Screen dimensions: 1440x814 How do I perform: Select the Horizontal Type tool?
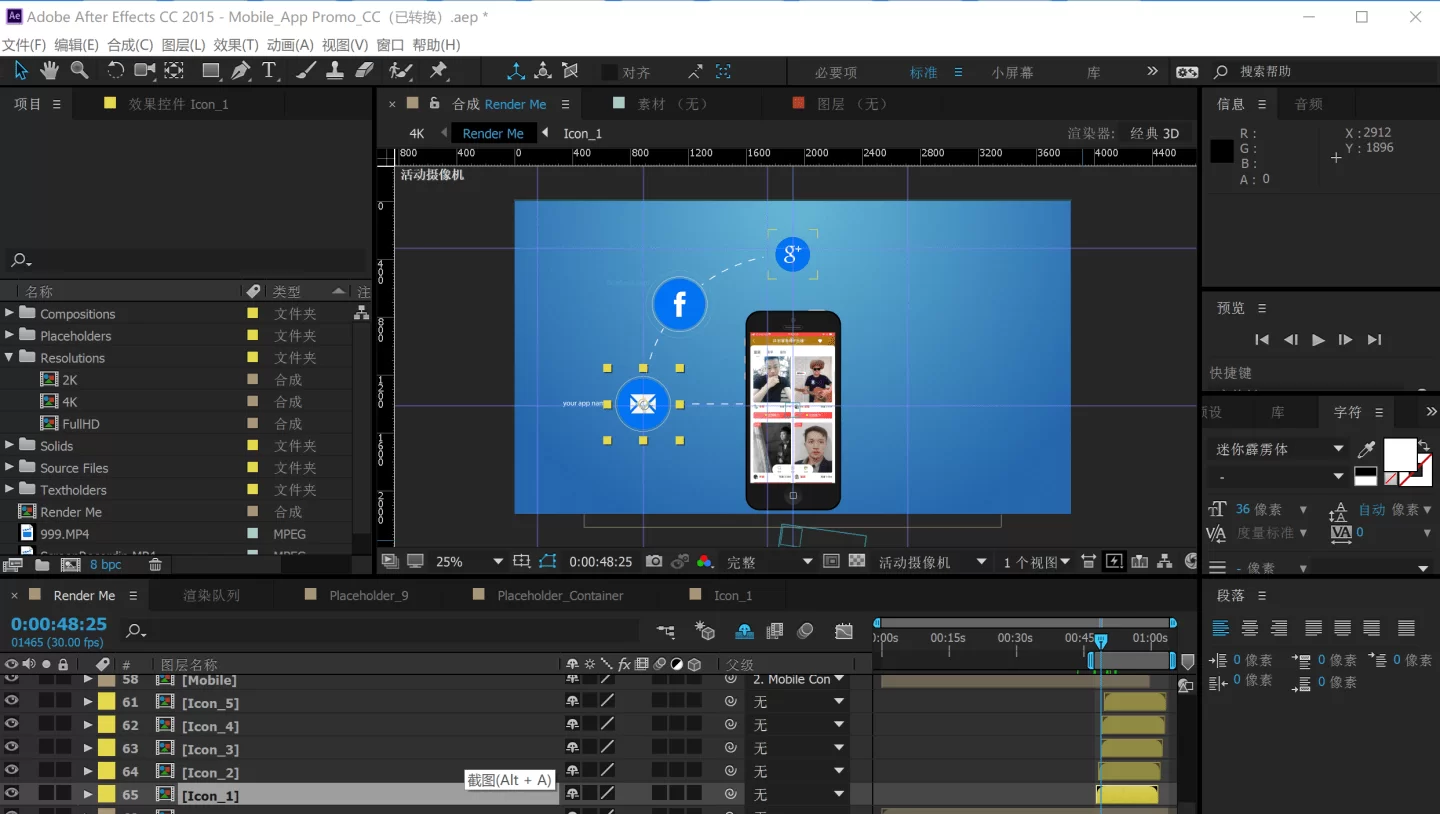click(x=269, y=70)
